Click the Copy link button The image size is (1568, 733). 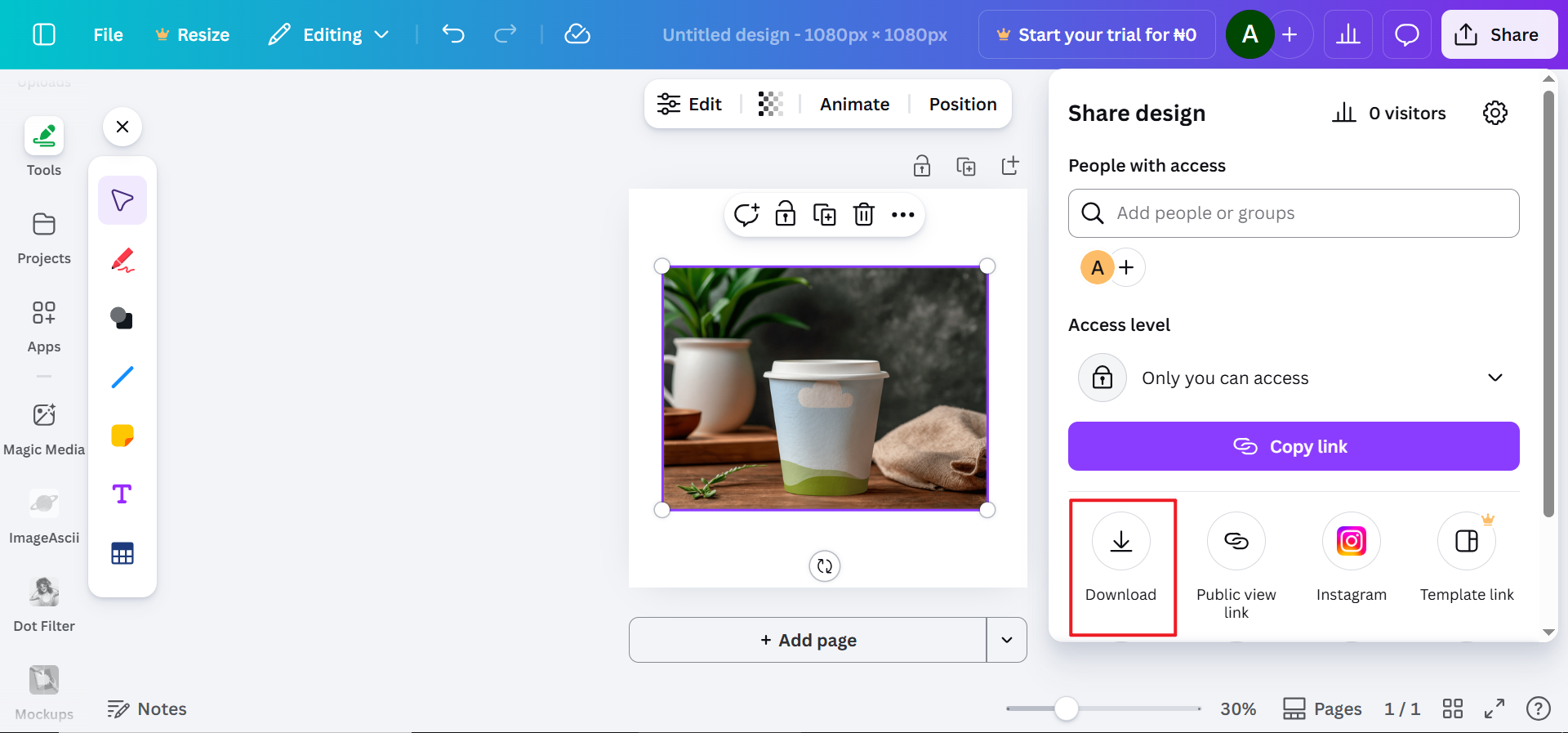(x=1294, y=446)
